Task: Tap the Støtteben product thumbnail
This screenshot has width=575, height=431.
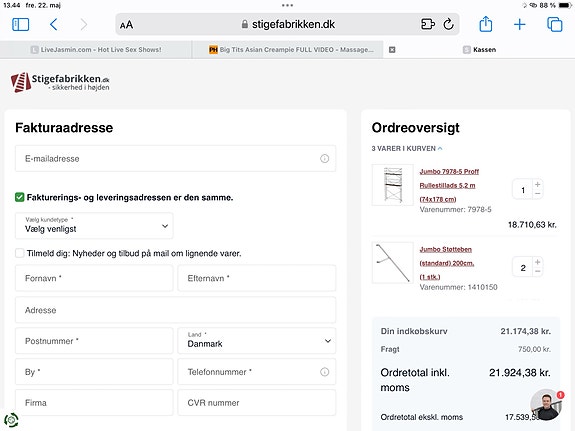Action: (x=392, y=263)
